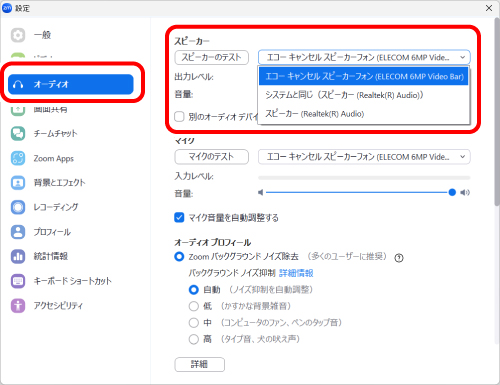Enable 別のオーディオ デバイス checkbox
This screenshot has height=385, width=500.
(x=179, y=117)
